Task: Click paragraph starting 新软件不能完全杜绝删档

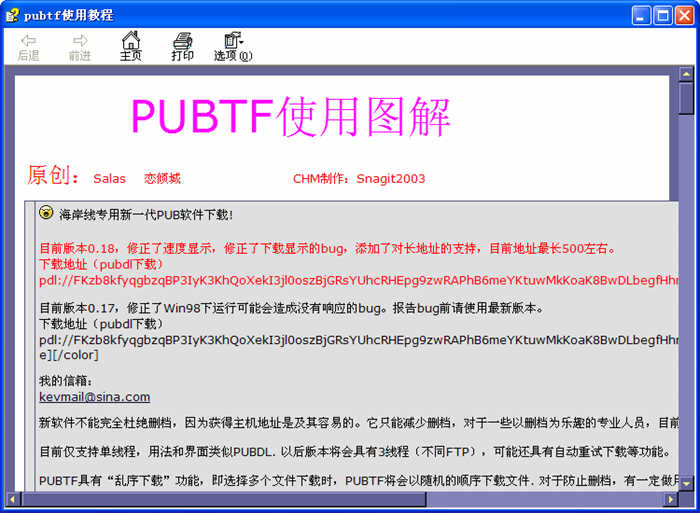Action: (359, 422)
